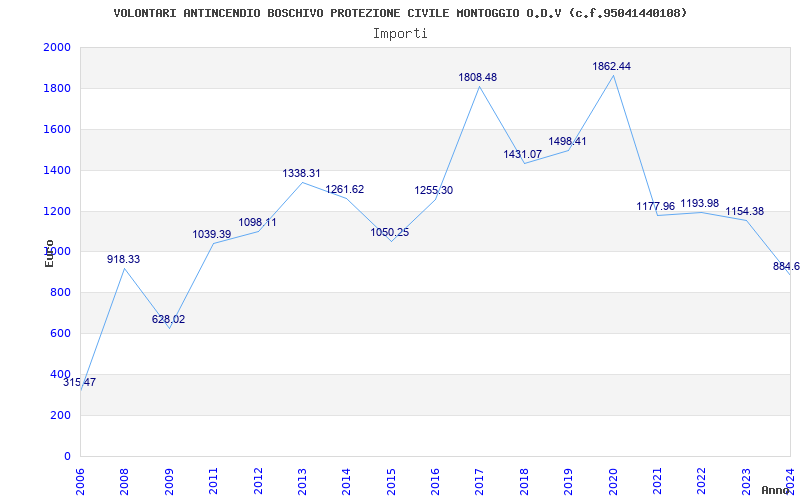The image size is (800, 500).
Task: Click x-axis year label 2013
Action: pyautogui.click(x=303, y=481)
